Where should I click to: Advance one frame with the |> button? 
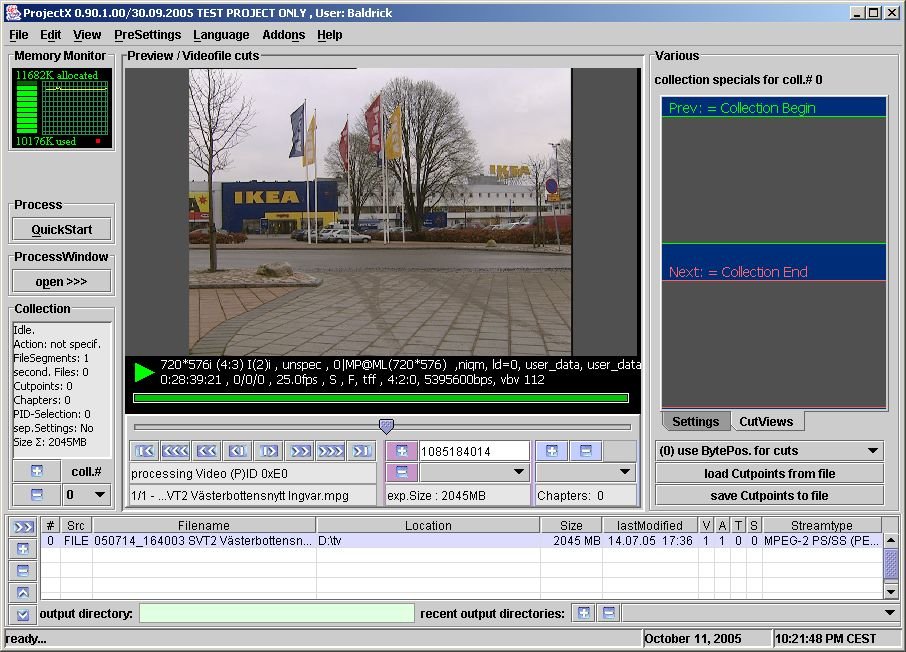click(x=269, y=451)
